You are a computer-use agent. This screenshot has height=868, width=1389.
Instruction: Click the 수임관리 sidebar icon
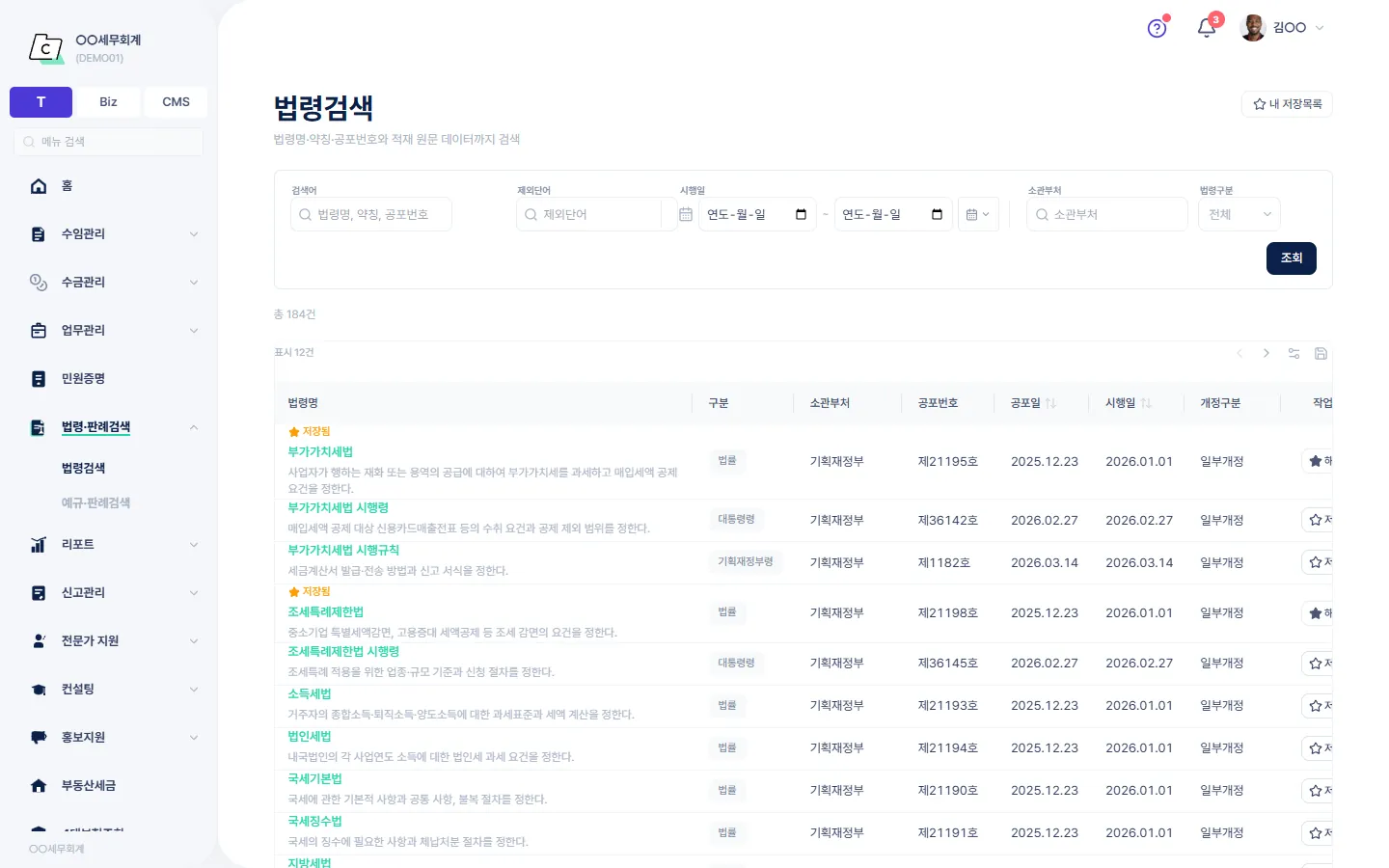(x=39, y=234)
